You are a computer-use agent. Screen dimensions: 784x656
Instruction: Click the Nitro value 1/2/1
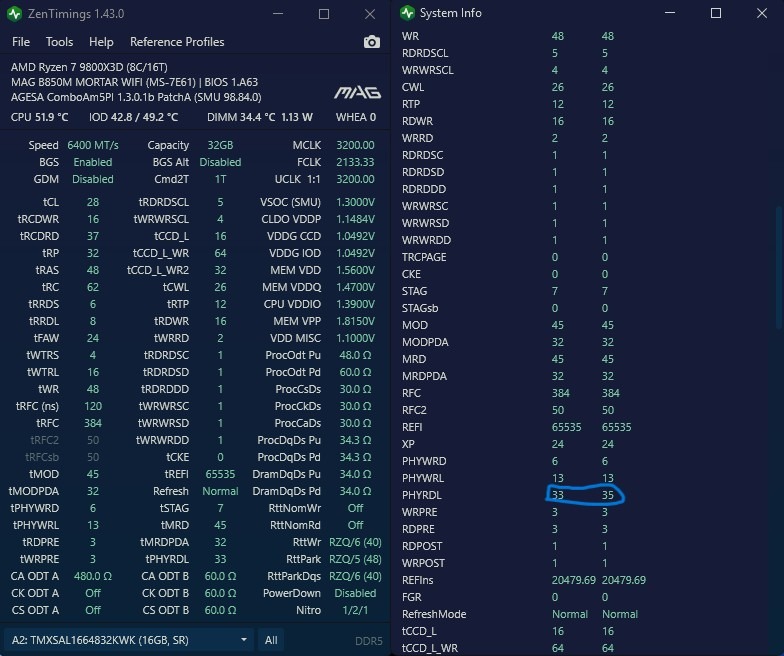[356, 610]
